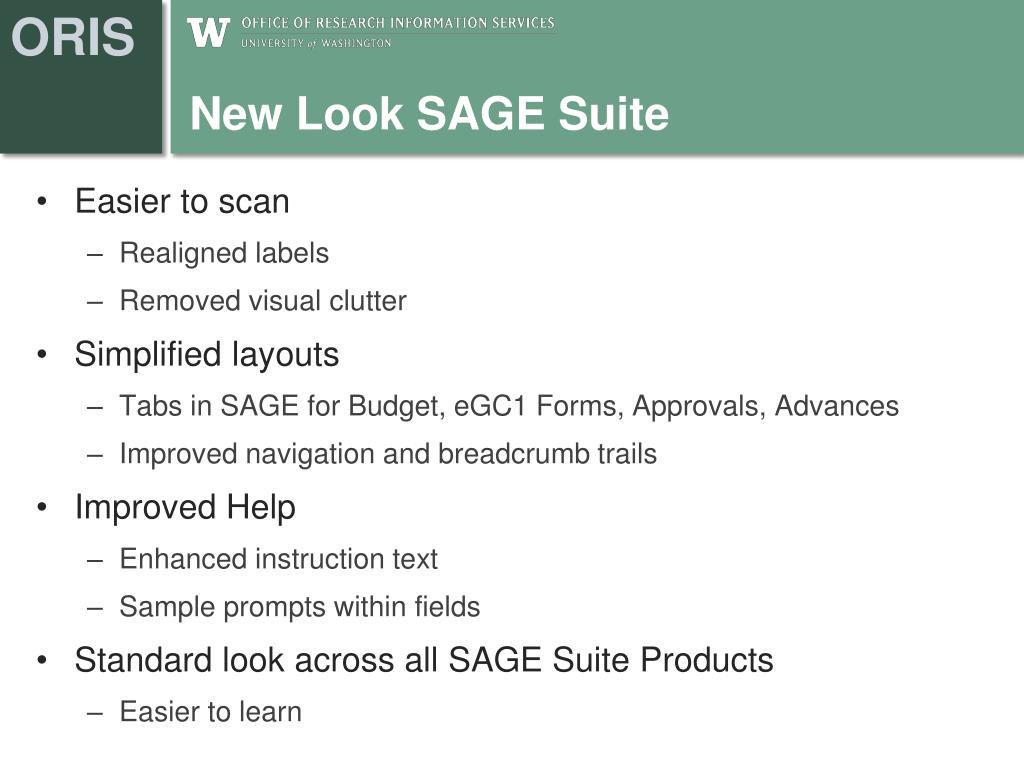
Task: Click the Enhanced instruction text line
Action: pos(279,559)
